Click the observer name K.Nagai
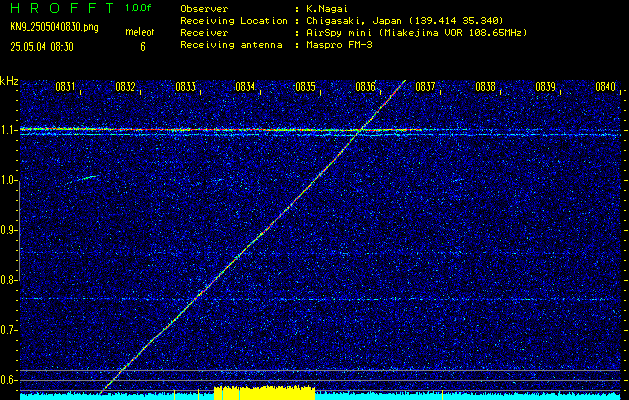Image resolution: width=629 pixels, height=400 pixels. point(325,8)
